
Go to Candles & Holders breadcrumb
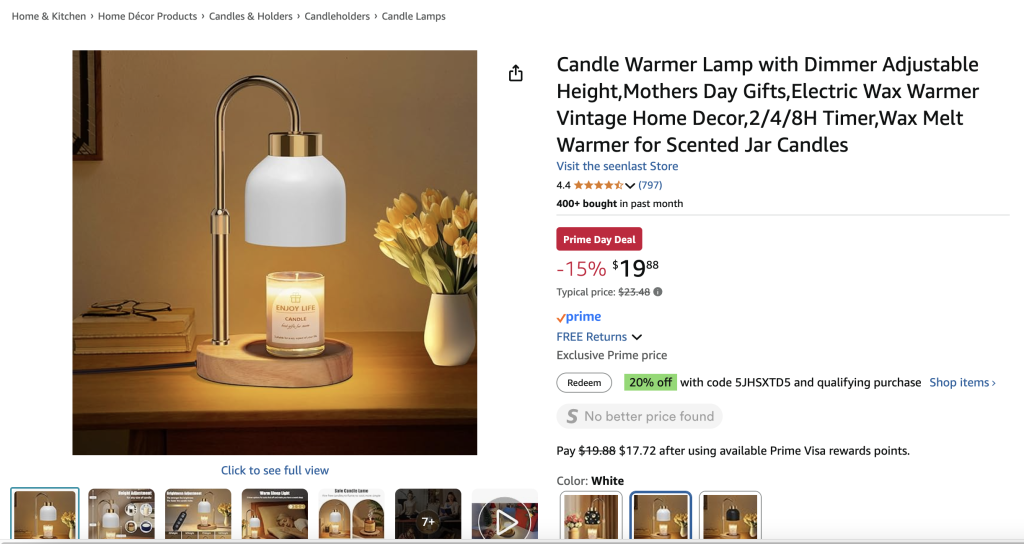251,17
